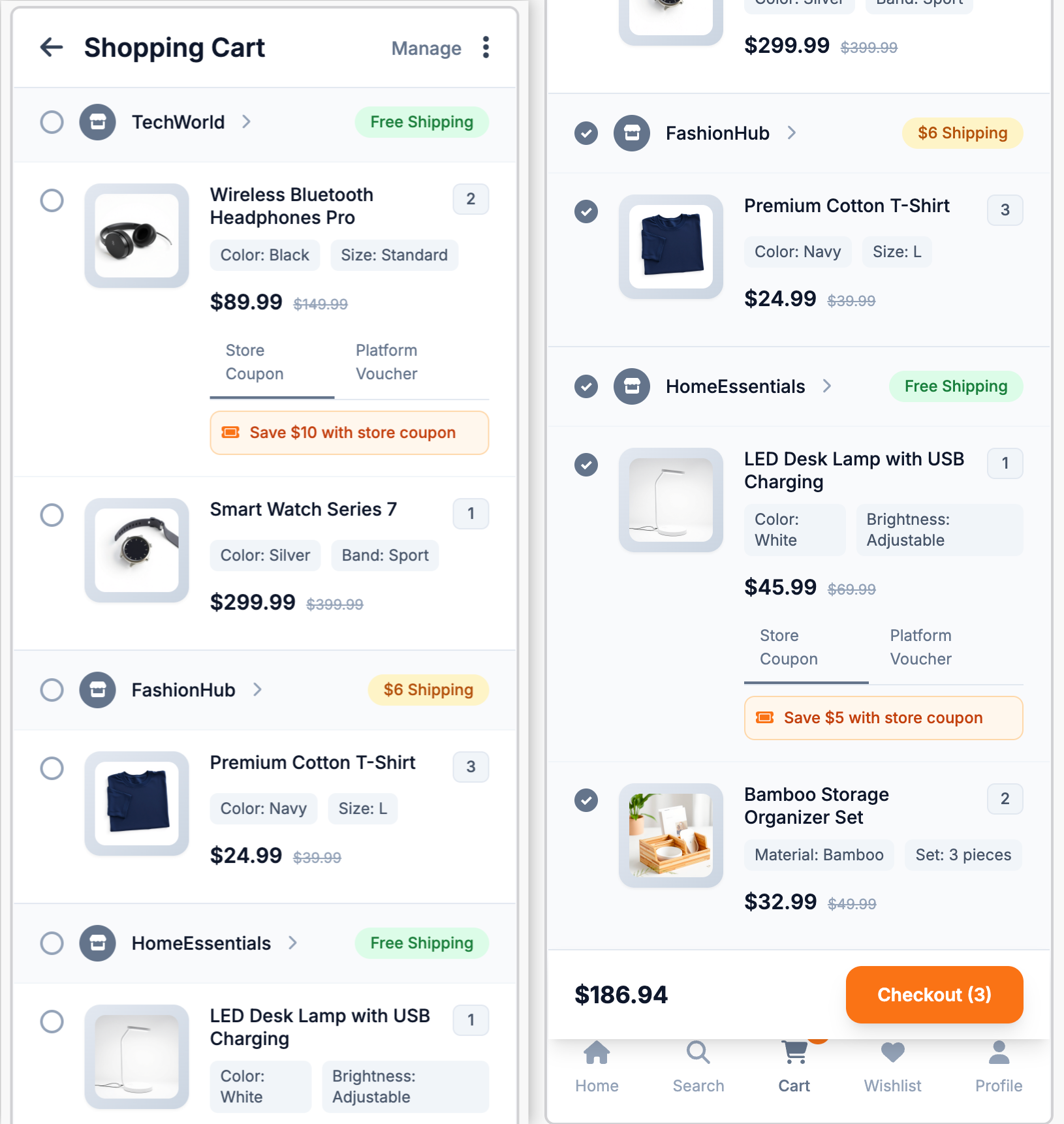The image size is (1064, 1124).
Task: Open the Wishlist from bottom navigation
Action: (x=892, y=1067)
